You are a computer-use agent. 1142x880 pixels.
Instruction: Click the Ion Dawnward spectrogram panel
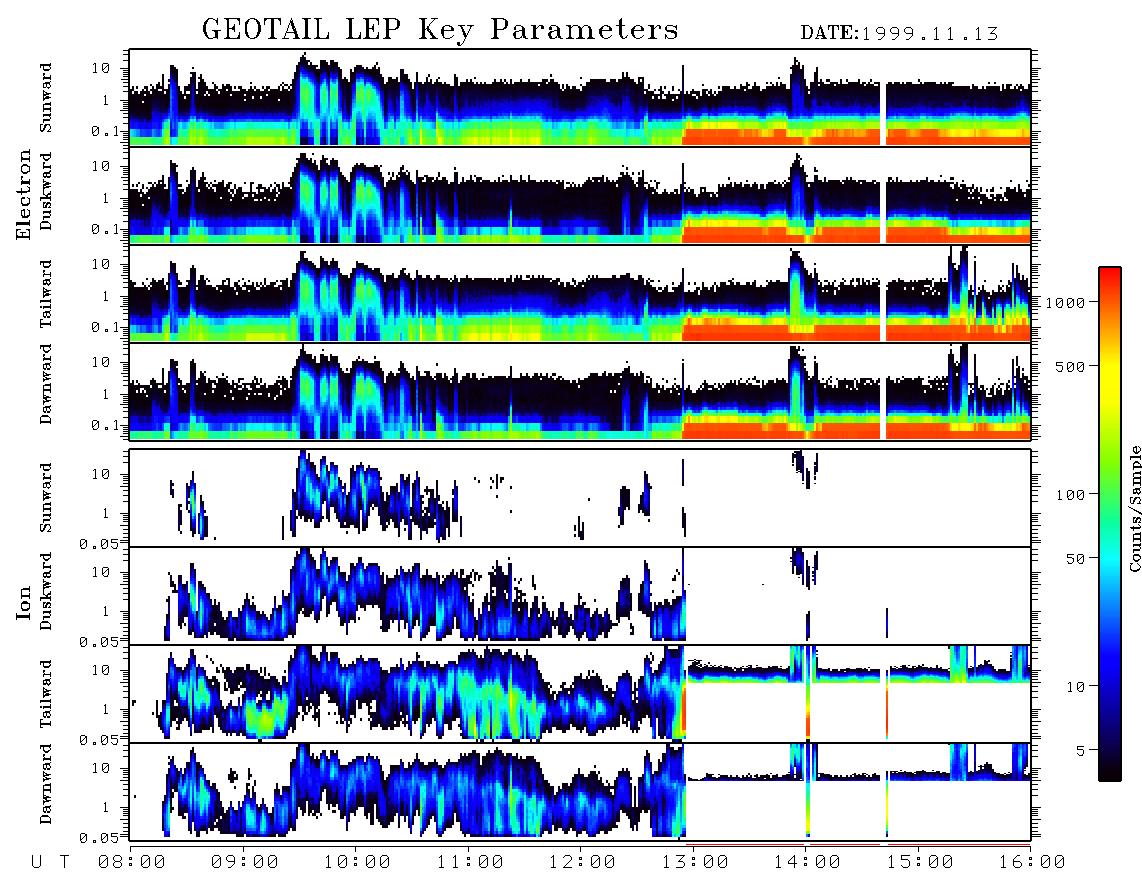(580, 792)
